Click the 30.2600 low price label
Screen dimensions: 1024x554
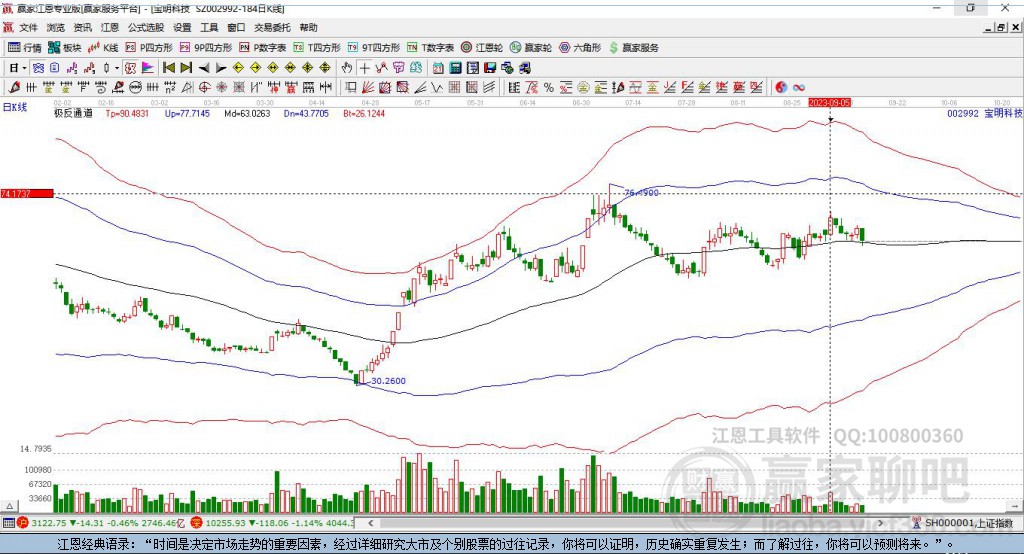[x=388, y=381]
